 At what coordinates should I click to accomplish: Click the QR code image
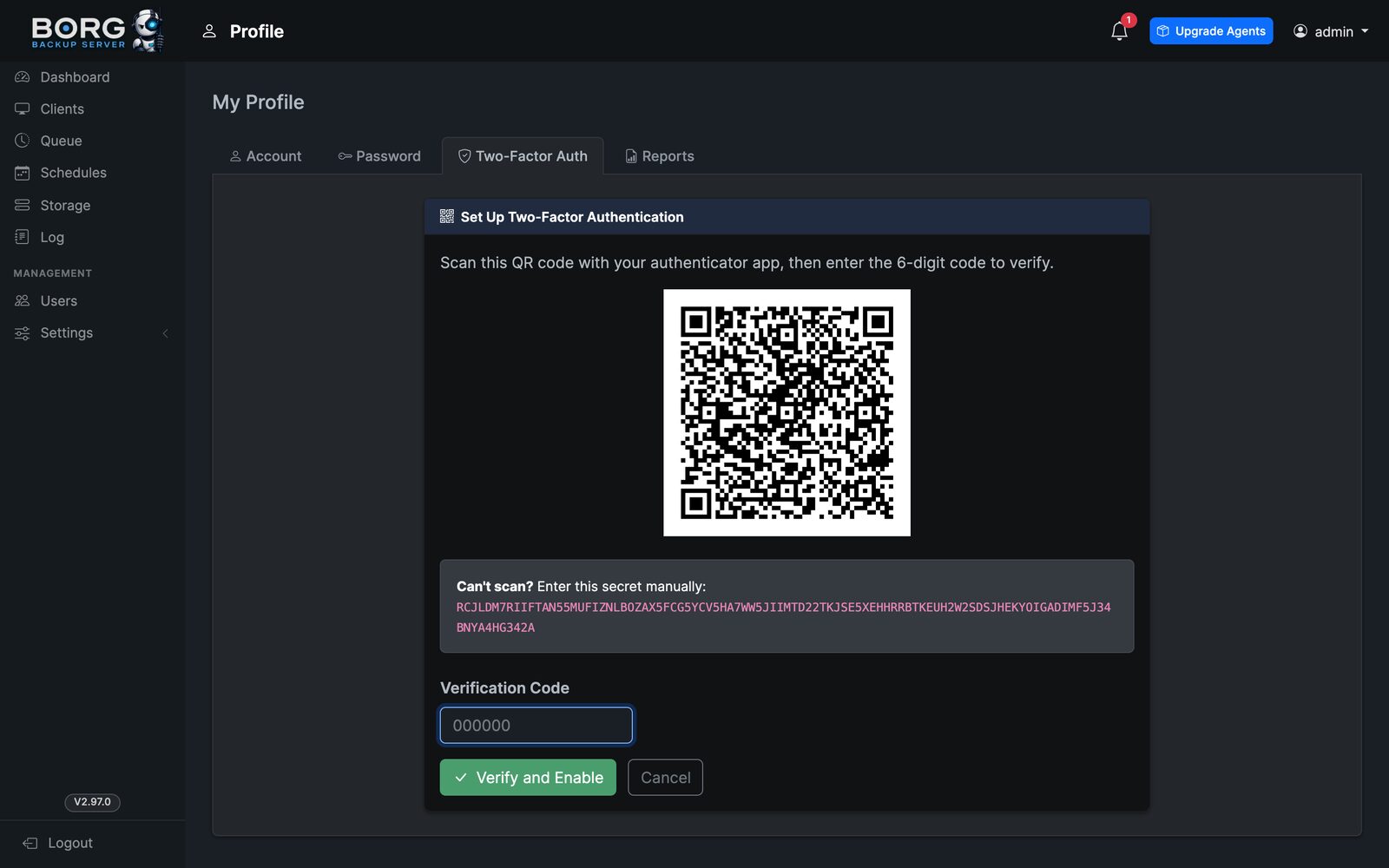(x=787, y=412)
